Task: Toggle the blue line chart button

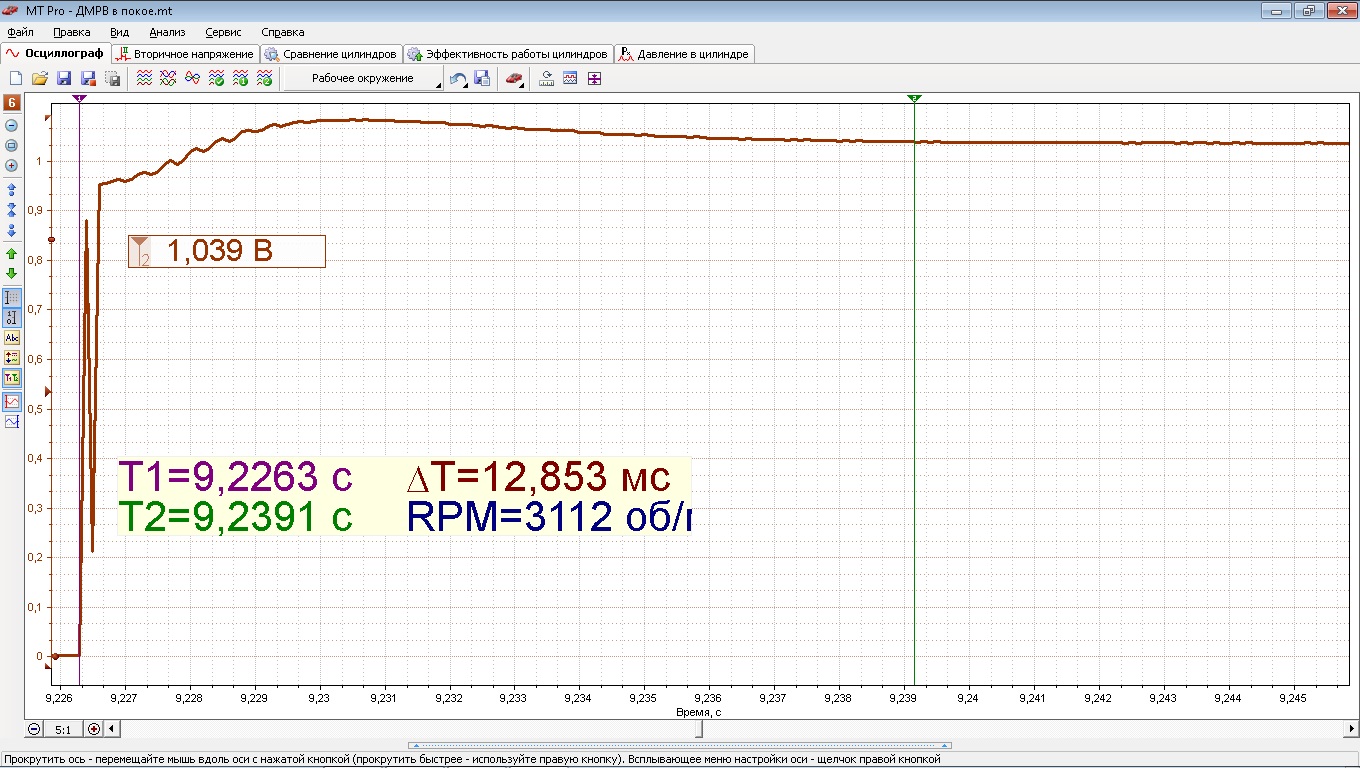Action: click(x=12, y=422)
